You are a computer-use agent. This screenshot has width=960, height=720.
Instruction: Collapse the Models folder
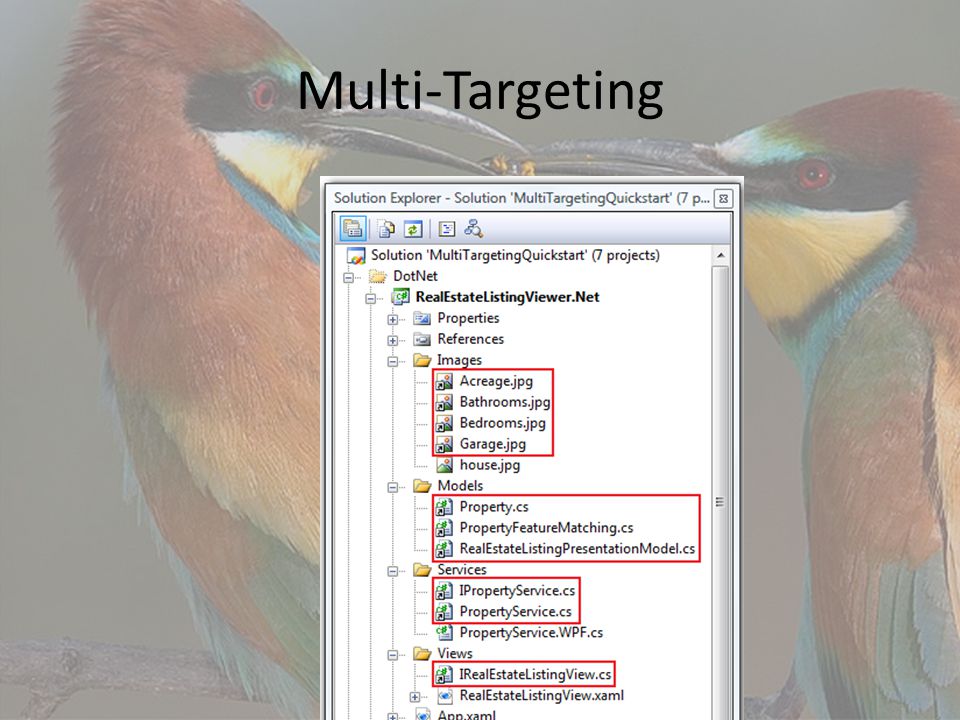(392, 487)
